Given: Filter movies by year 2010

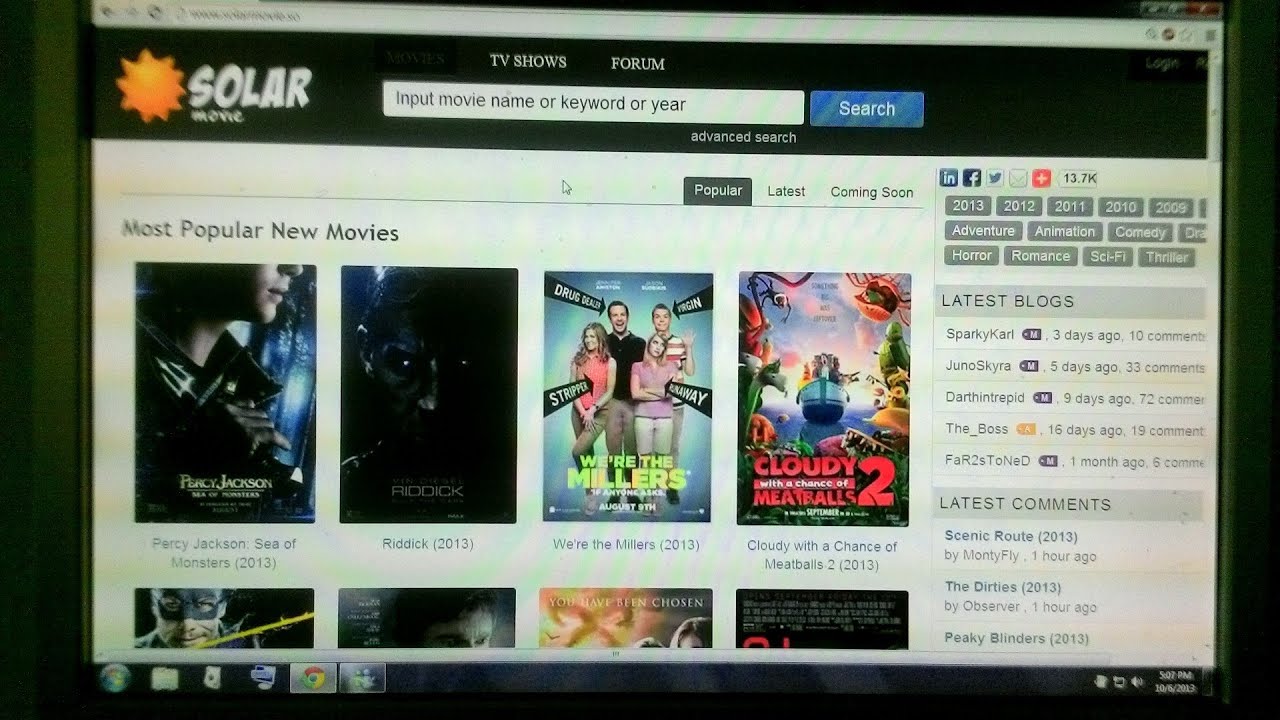Looking at the screenshot, I should [x=1121, y=207].
